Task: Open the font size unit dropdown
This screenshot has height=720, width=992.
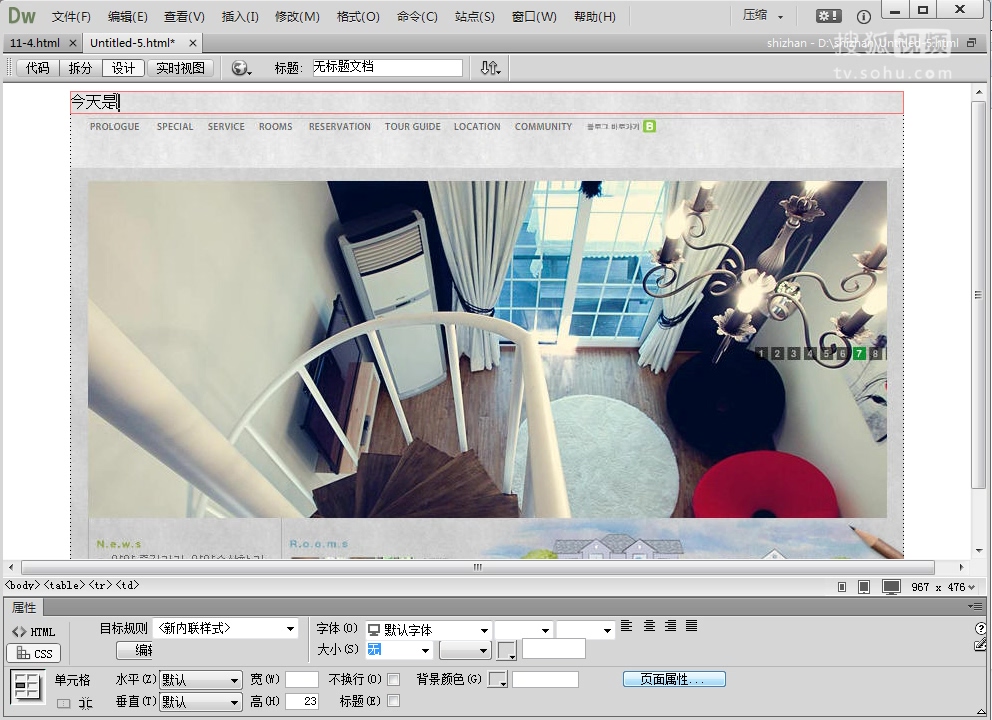Action: (x=465, y=650)
